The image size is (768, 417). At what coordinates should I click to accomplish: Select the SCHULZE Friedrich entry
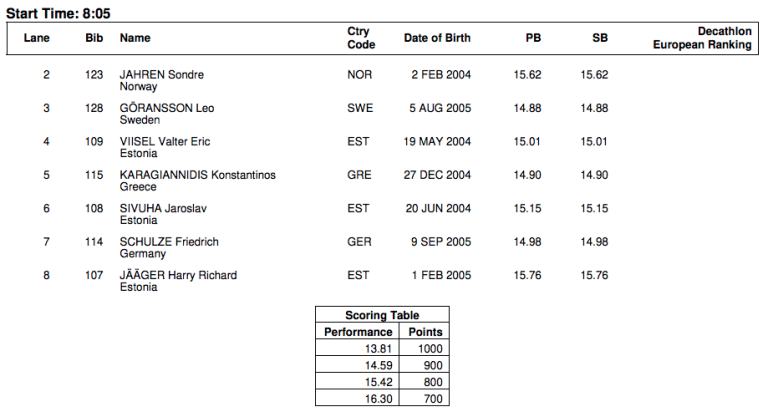click(169, 242)
